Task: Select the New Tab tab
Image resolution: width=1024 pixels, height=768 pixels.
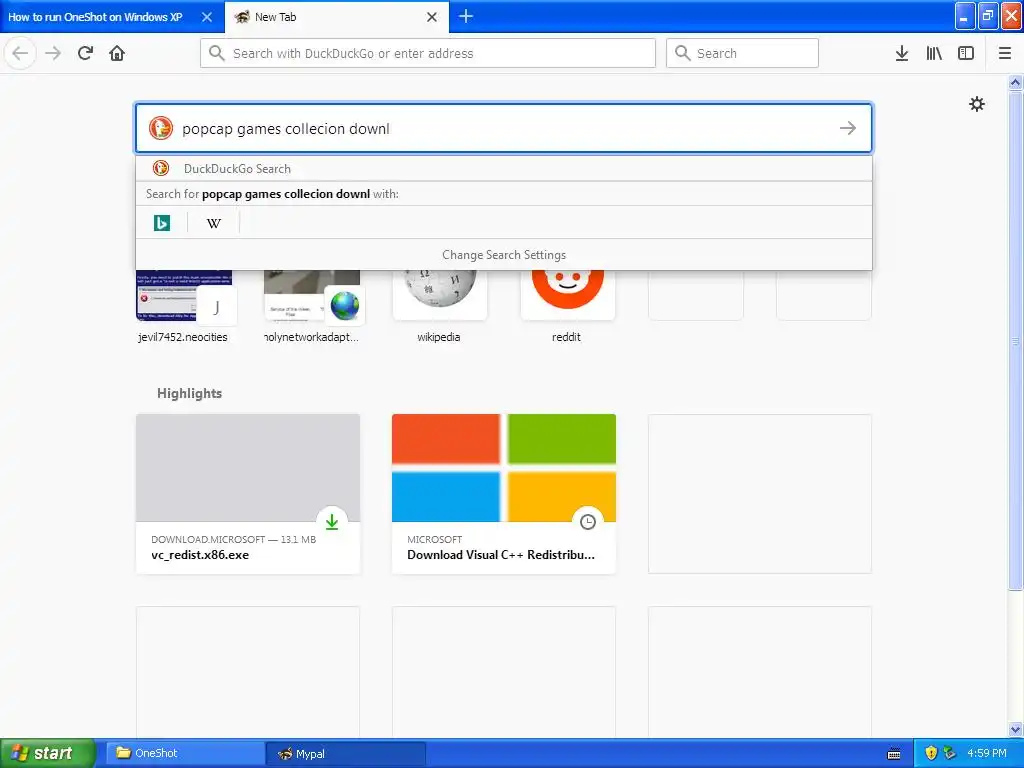Action: coord(337,17)
